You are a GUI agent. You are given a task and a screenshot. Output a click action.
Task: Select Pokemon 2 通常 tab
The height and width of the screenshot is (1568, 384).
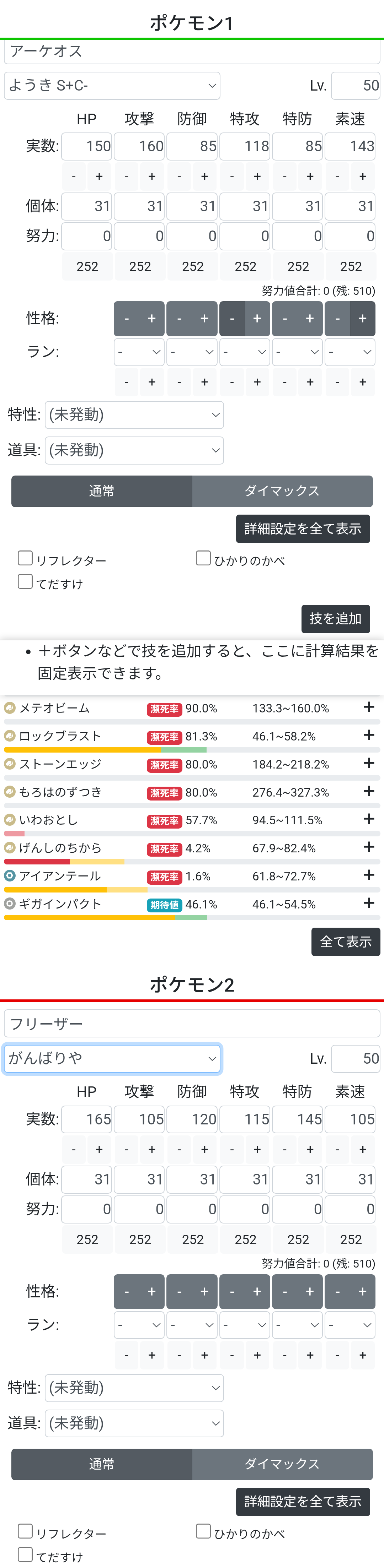[102, 1464]
